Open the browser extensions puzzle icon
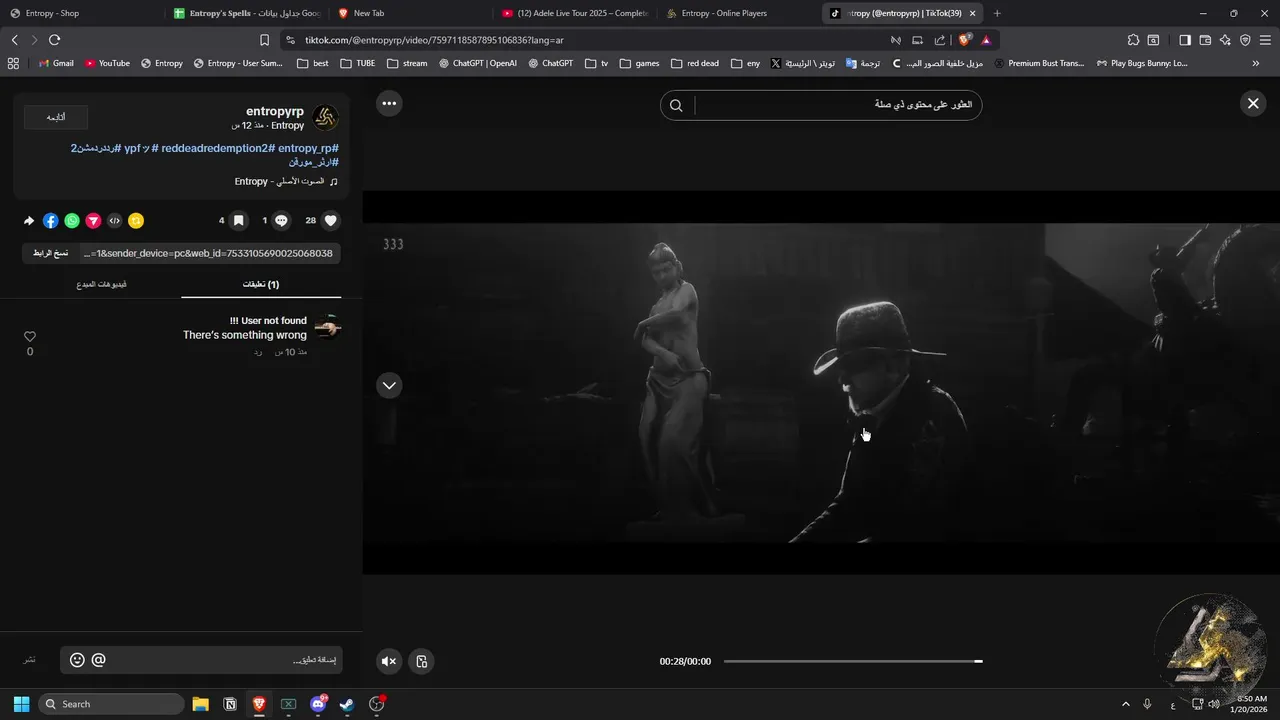This screenshot has width=1280, height=720. pyautogui.click(x=1133, y=40)
